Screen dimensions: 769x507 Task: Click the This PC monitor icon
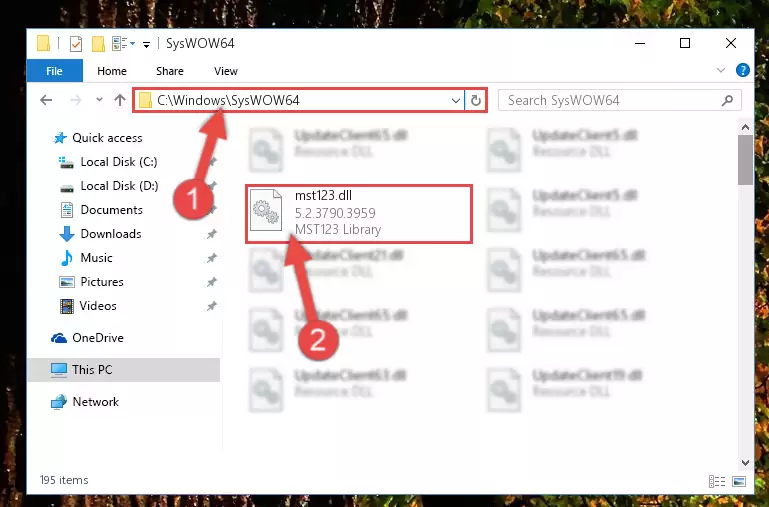pyautogui.click(x=59, y=370)
